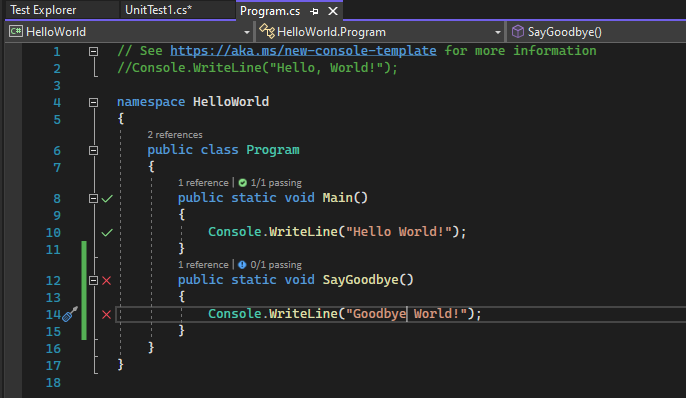Click 'HelloWorld' namespace name on line 4

(231, 102)
